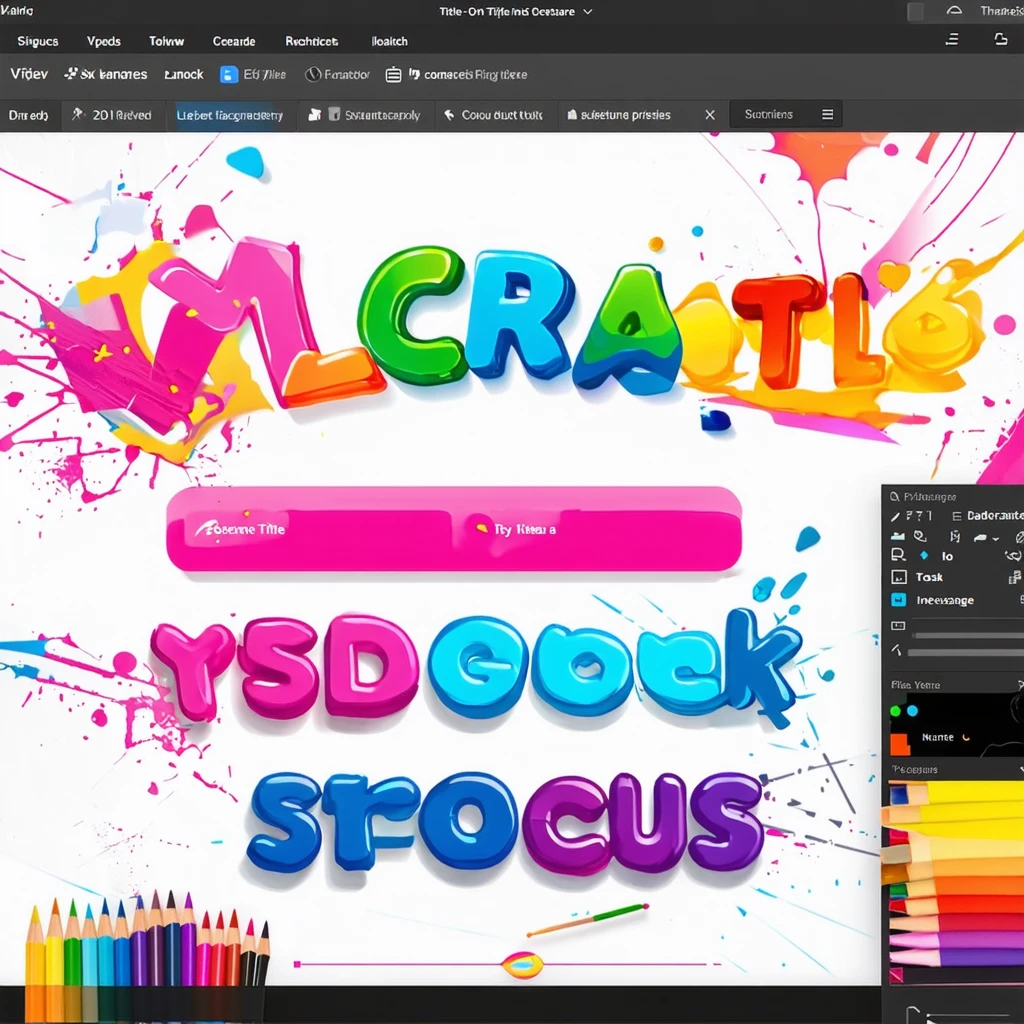Image resolution: width=1024 pixels, height=1024 pixels.
Task: Open the Toivw menu
Action: (166, 41)
